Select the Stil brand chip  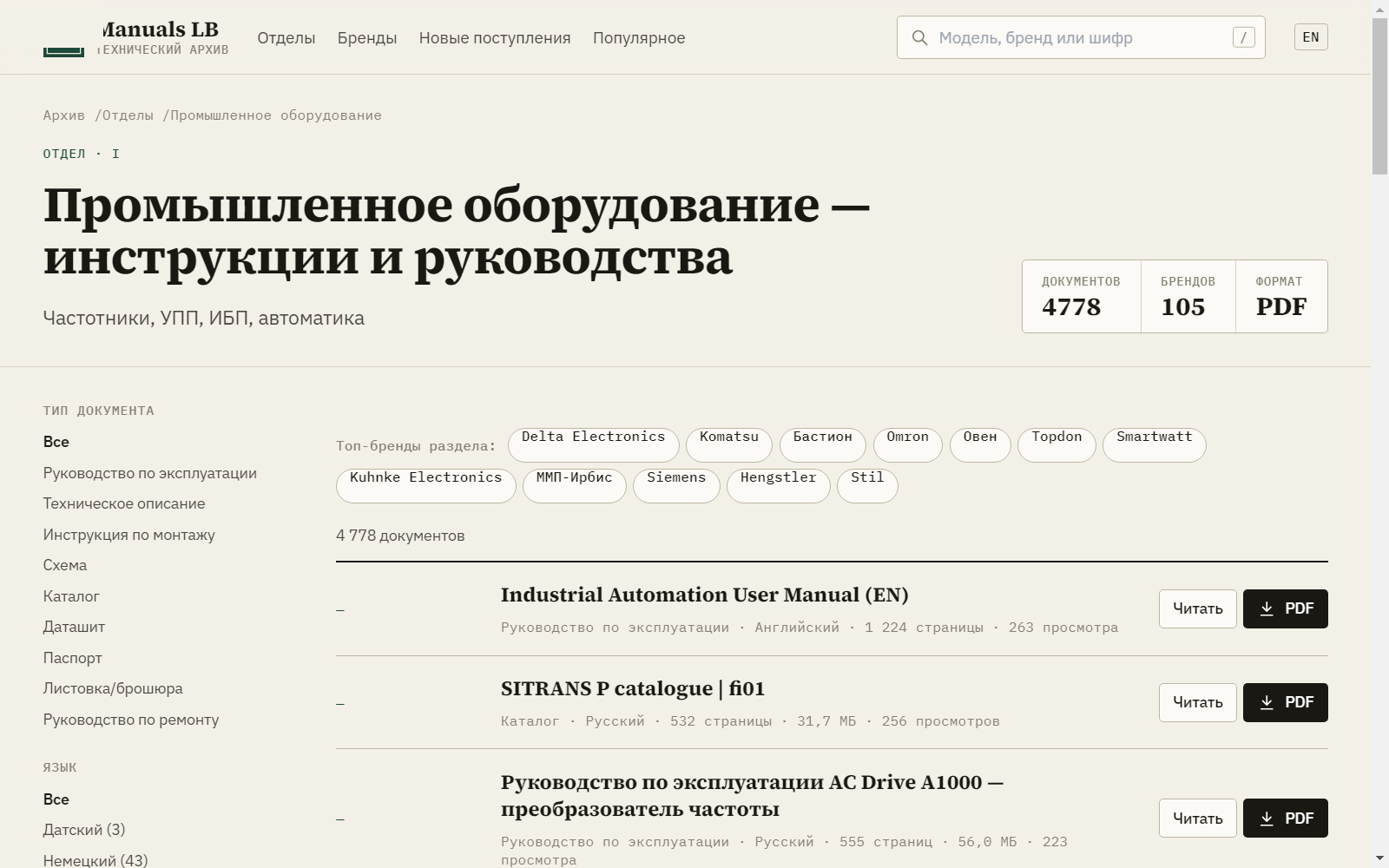867,486
